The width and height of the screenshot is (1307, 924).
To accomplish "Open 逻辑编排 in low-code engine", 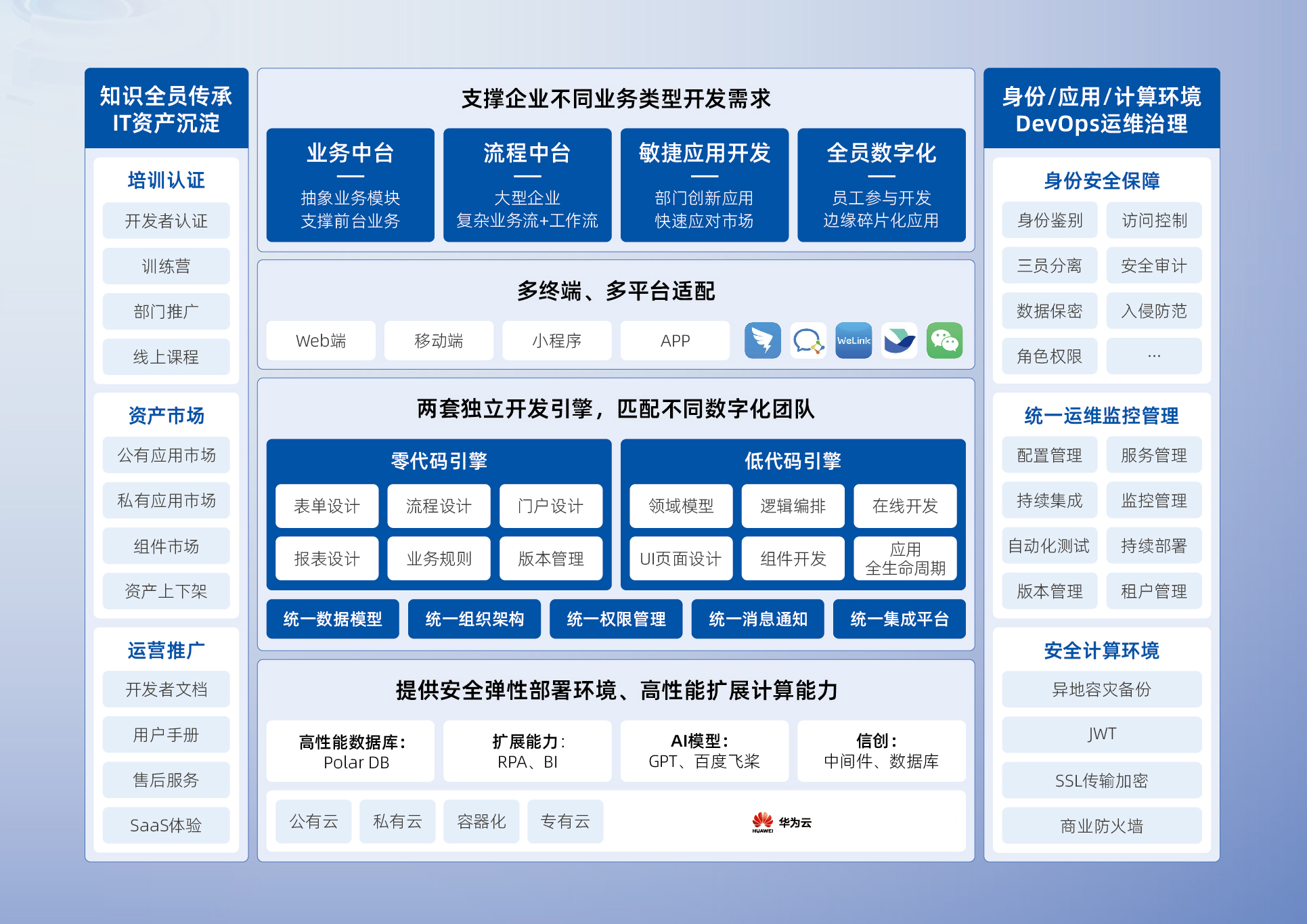I will 793,506.
